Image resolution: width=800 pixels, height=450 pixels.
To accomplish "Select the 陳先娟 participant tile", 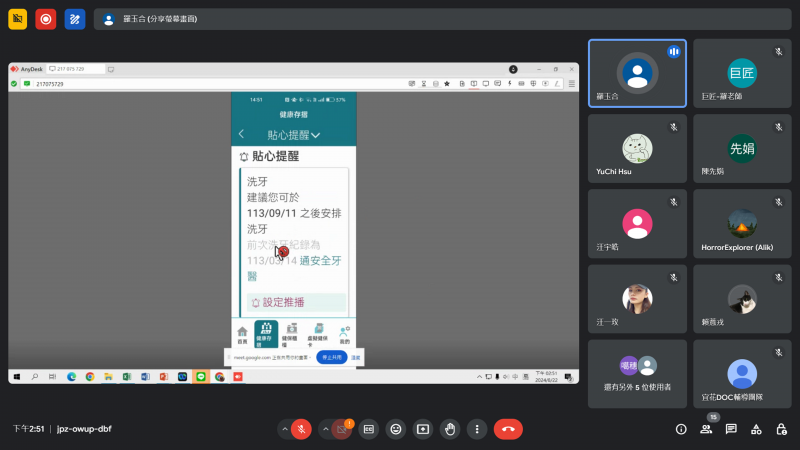I will click(x=742, y=148).
